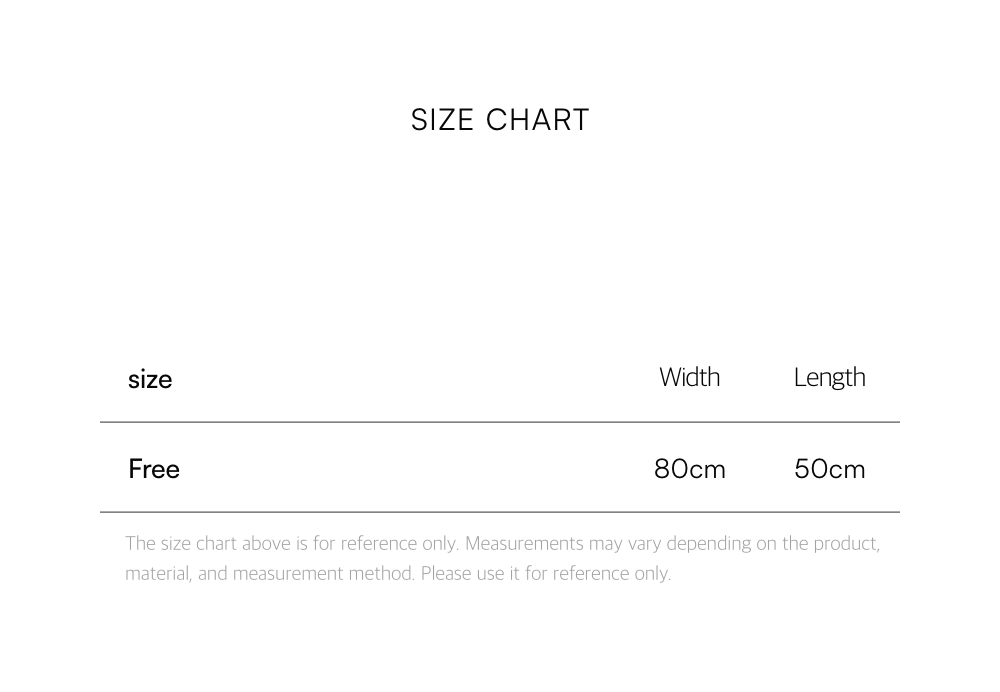This screenshot has width=1000, height=692.
Task: Click the word Measurements in the disclaimer
Action: [524, 543]
